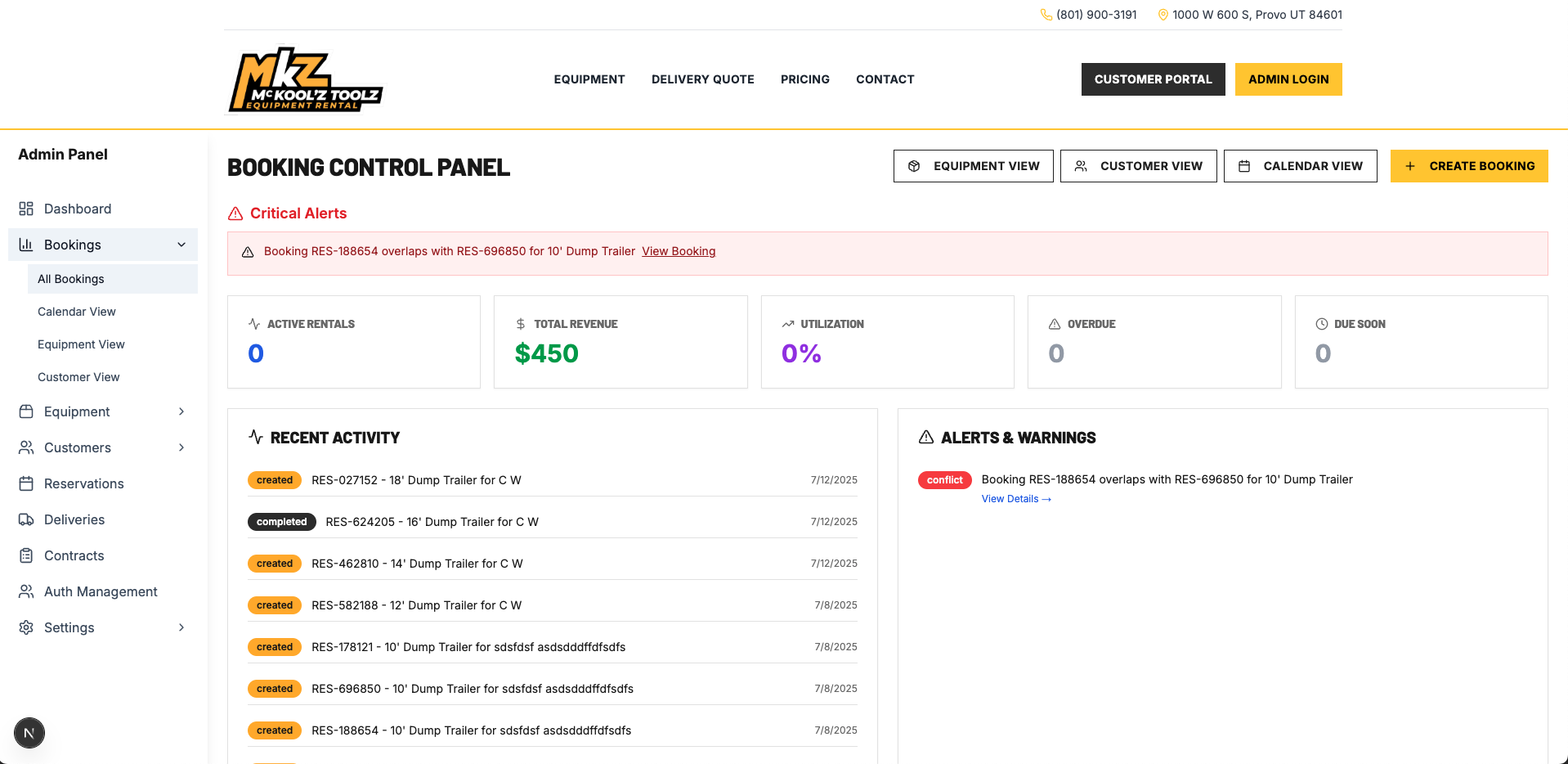The width and height of the screenshot is (1568, 764).
Task: Click the N avatar circle at bottom left
Action: click(x=29, y=733)
